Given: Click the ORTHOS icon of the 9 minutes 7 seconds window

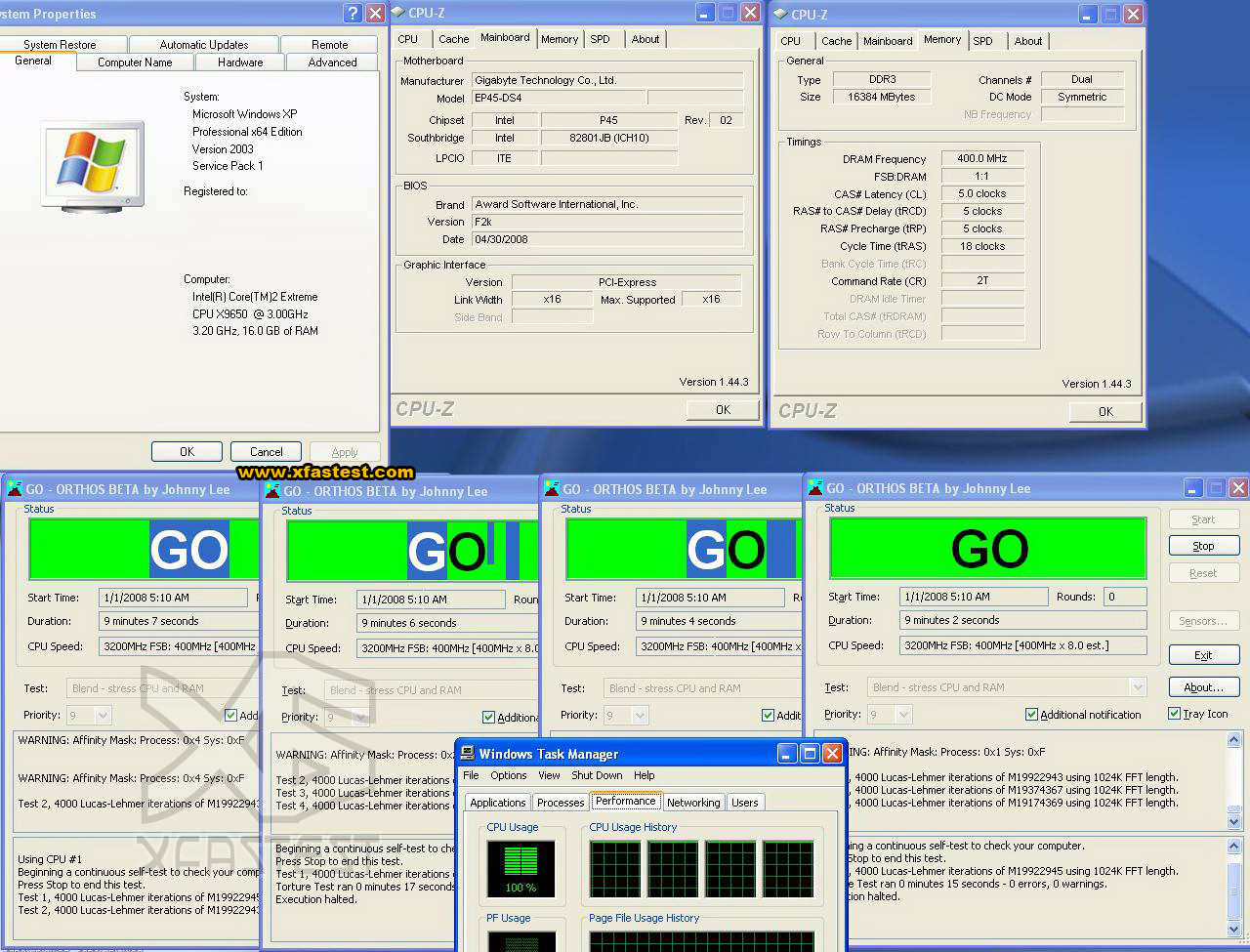Looking at the screenshot, I should pyautogui.click(x=15, y=489).
